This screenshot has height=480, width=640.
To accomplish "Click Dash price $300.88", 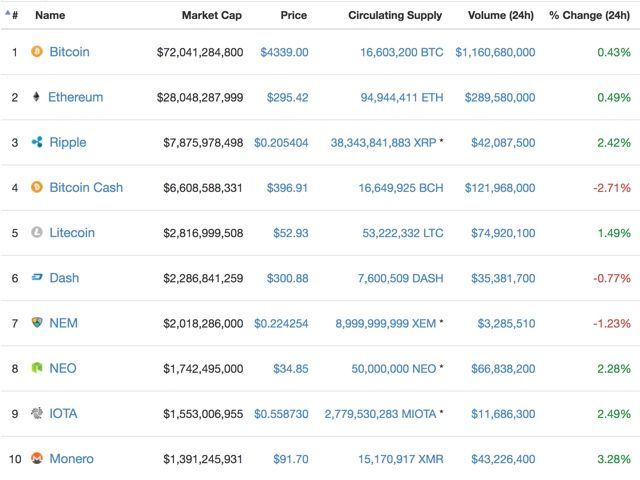I will [288, 278].
